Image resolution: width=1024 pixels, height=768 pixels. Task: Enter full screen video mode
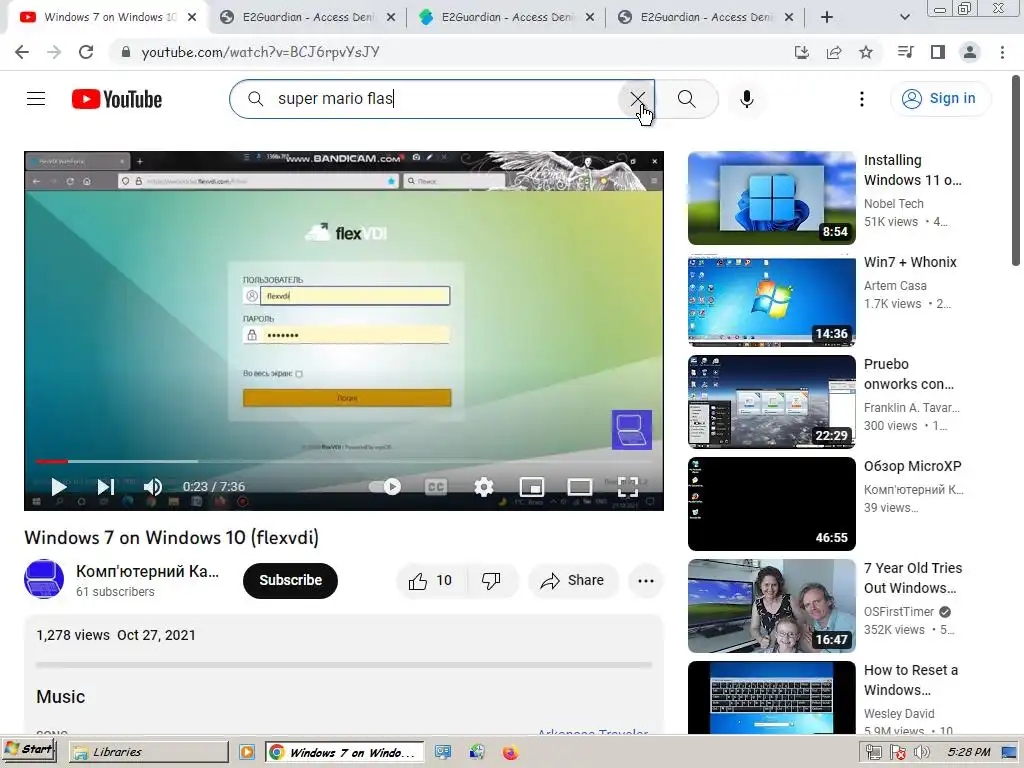pos(628,487)
